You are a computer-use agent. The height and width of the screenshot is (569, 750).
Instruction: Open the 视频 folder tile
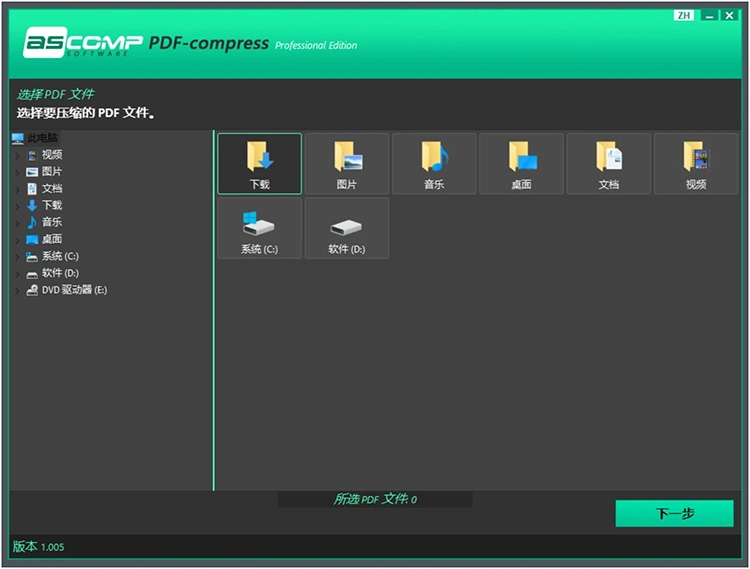pos(695,163)
